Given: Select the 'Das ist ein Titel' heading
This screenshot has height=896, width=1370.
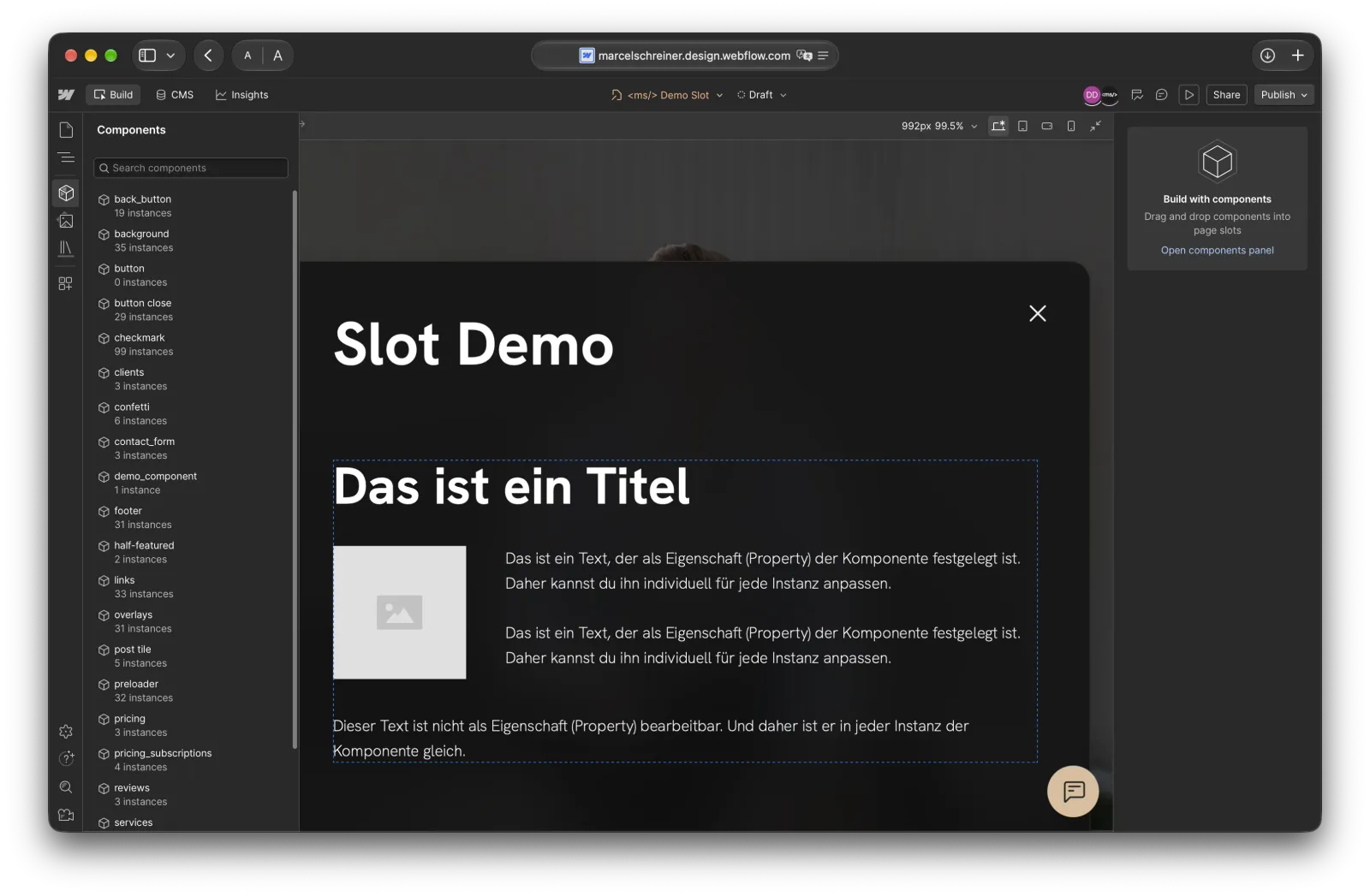Looking at the screenshot, I should [x=512, y=487].
